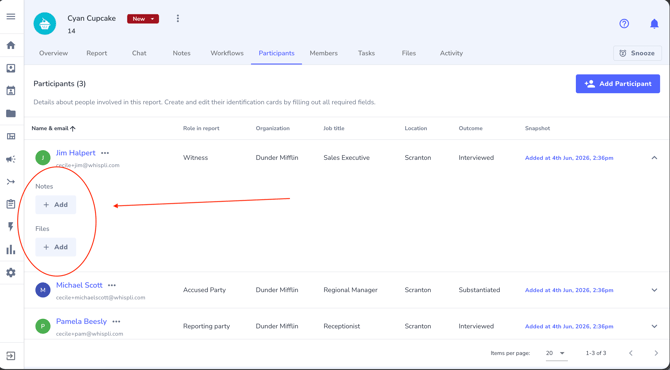Open the calendar contact icon in sidebar
This screenshot has height=370, width=670.
point(11,91)
